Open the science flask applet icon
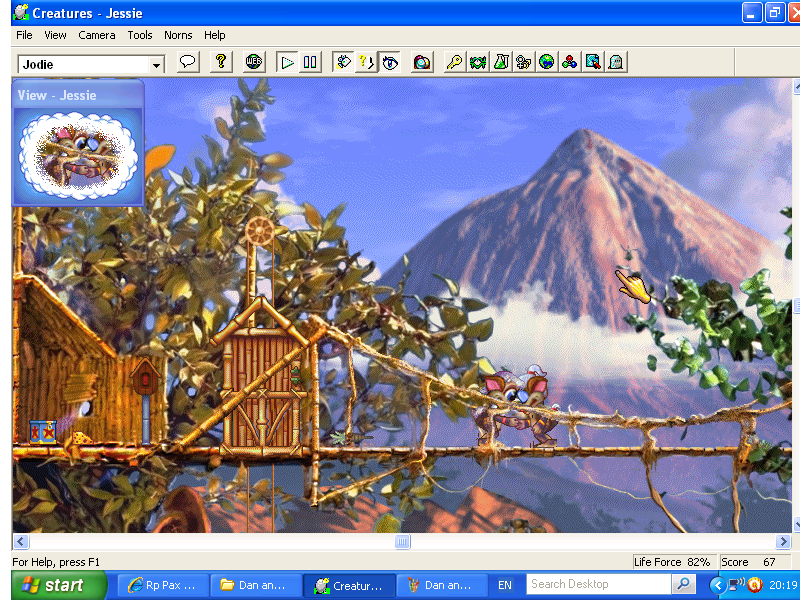Image resolution: width=800 pixels, height=600 pixels. point(500,63)
